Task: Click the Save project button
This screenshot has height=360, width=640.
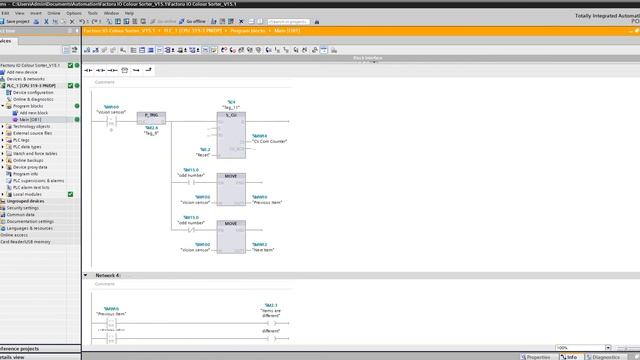Action: pyautogui.click(x=15, y=22)
